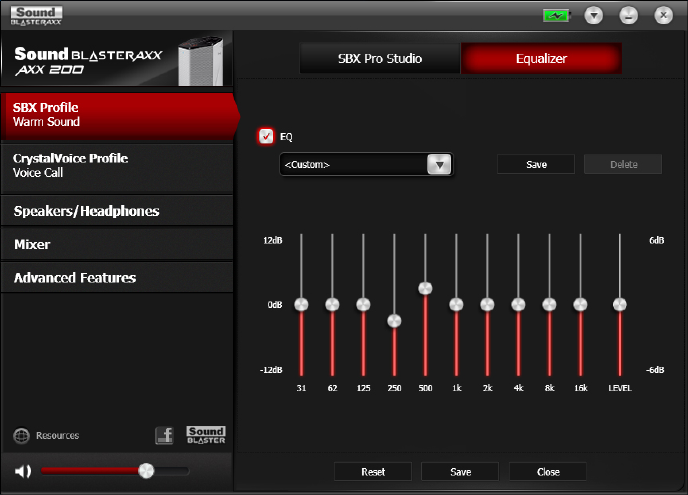Click the bottom Save button

click(460, 472)
